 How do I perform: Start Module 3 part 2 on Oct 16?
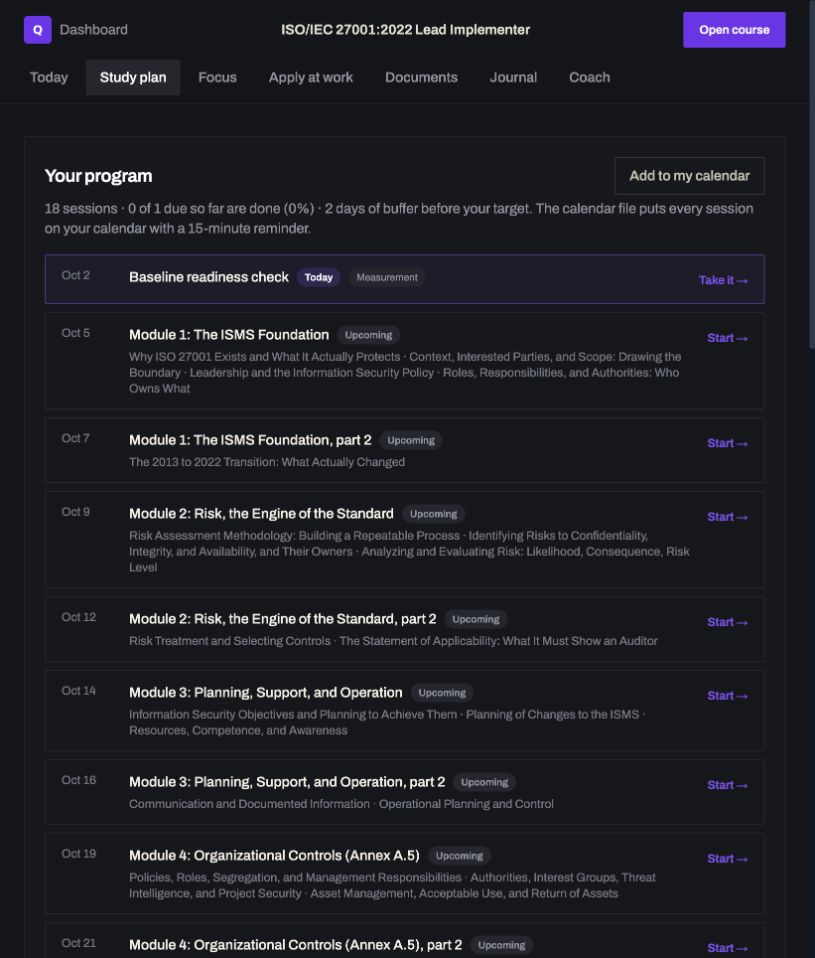pos(727,785)
